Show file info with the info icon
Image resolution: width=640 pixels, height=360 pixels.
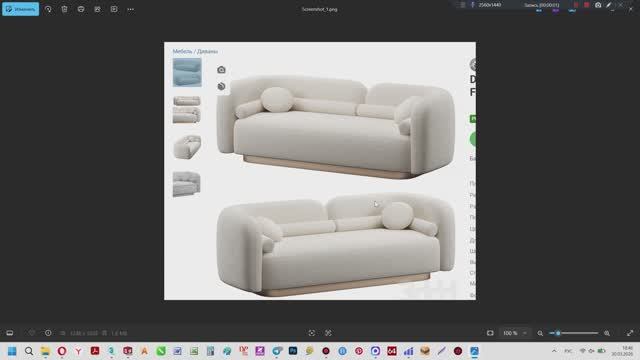point(48,333)
